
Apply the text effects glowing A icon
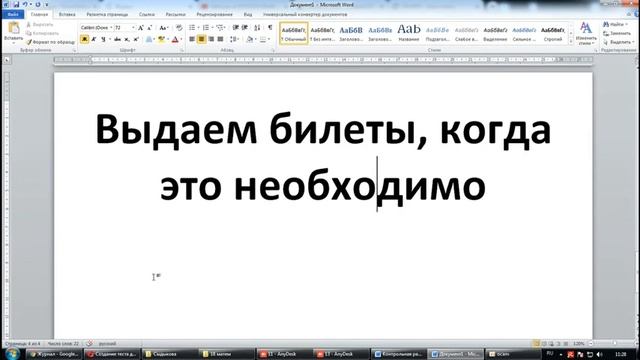(x=149, y=39)
